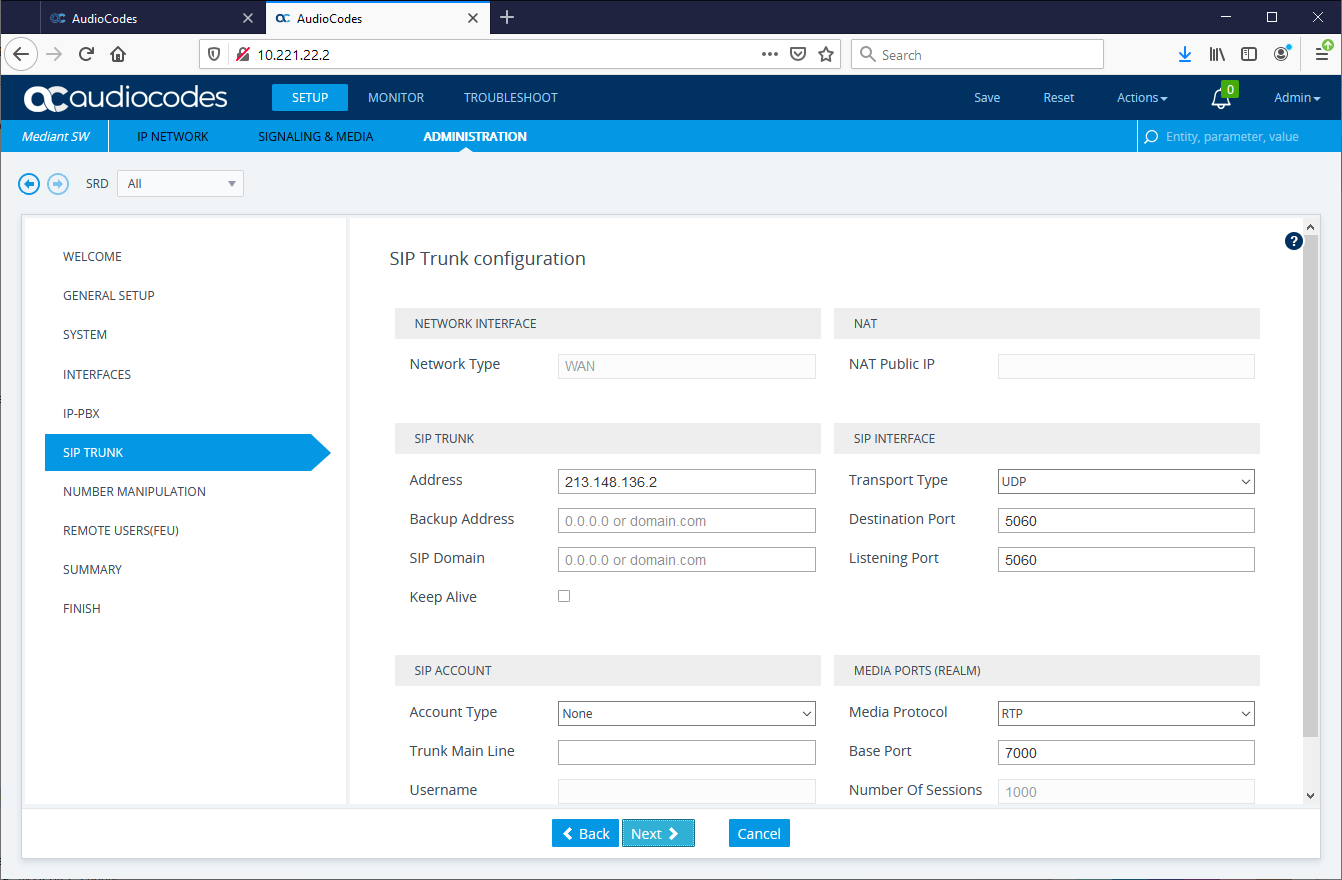Image resolution: width=1342 pixels, height=880 pixels.
Task: Go Back to the previous wizard step
Action: [x=585, y=834]
